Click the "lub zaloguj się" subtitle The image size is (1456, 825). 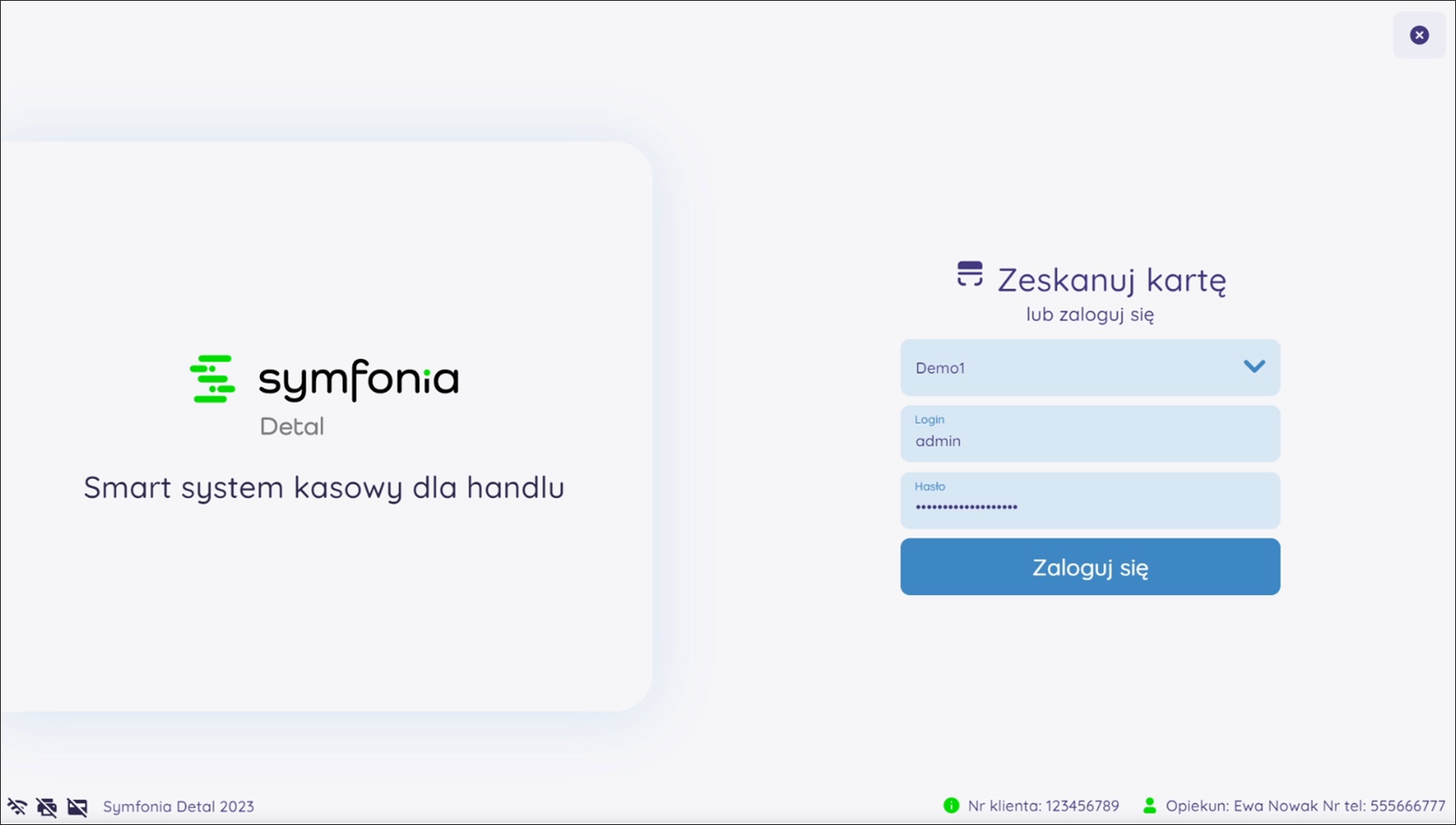[x=1090, y=314]
